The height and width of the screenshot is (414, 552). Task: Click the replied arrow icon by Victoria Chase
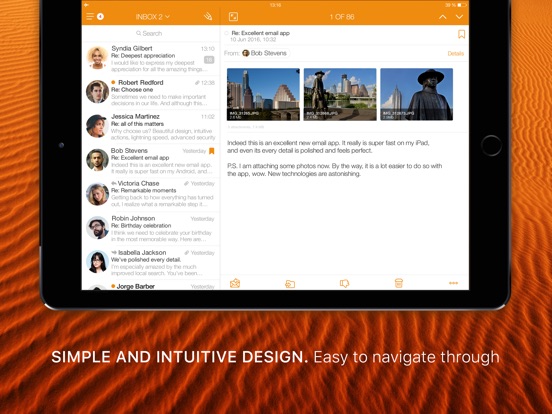point(114,183)
